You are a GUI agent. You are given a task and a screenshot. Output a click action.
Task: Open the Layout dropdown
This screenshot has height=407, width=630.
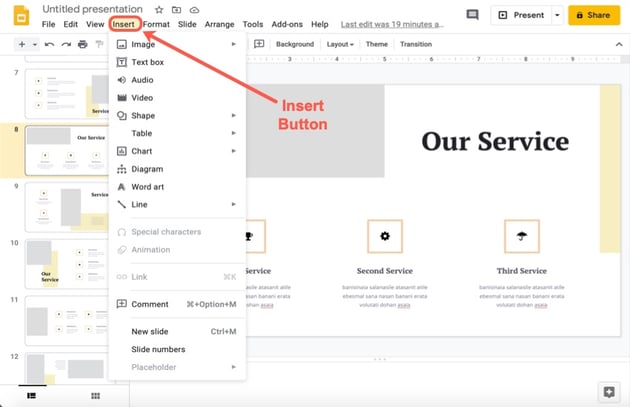tap(341, 44)
